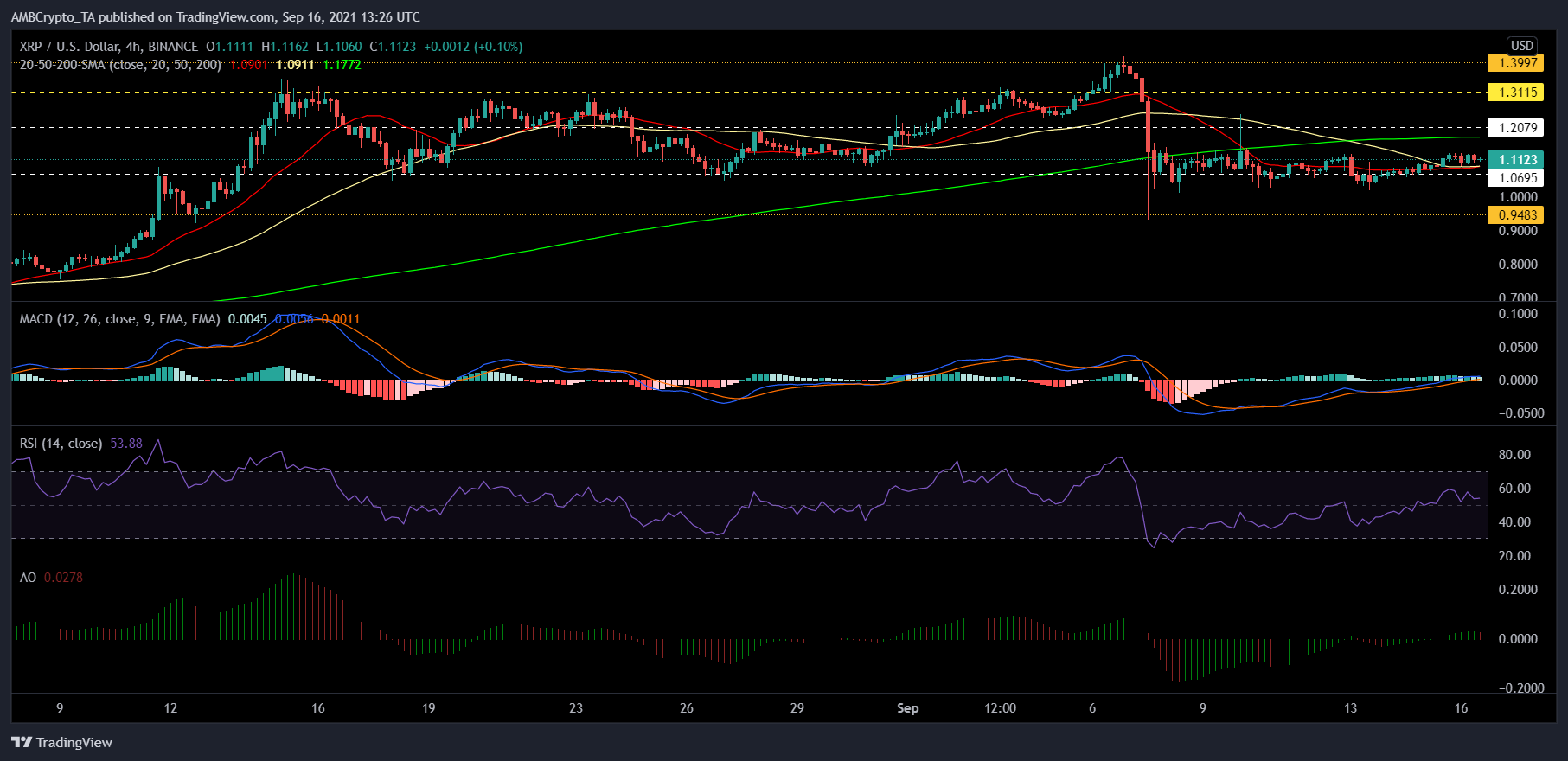The width and height of the screenshot is (1568, 761).
Task: Click the MACD -0.0500 axis label
Action: pos(1521,413)
